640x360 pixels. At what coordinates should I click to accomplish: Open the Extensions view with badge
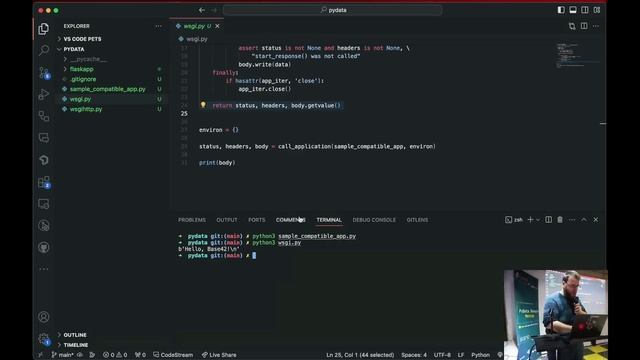[x=44, y=182]
